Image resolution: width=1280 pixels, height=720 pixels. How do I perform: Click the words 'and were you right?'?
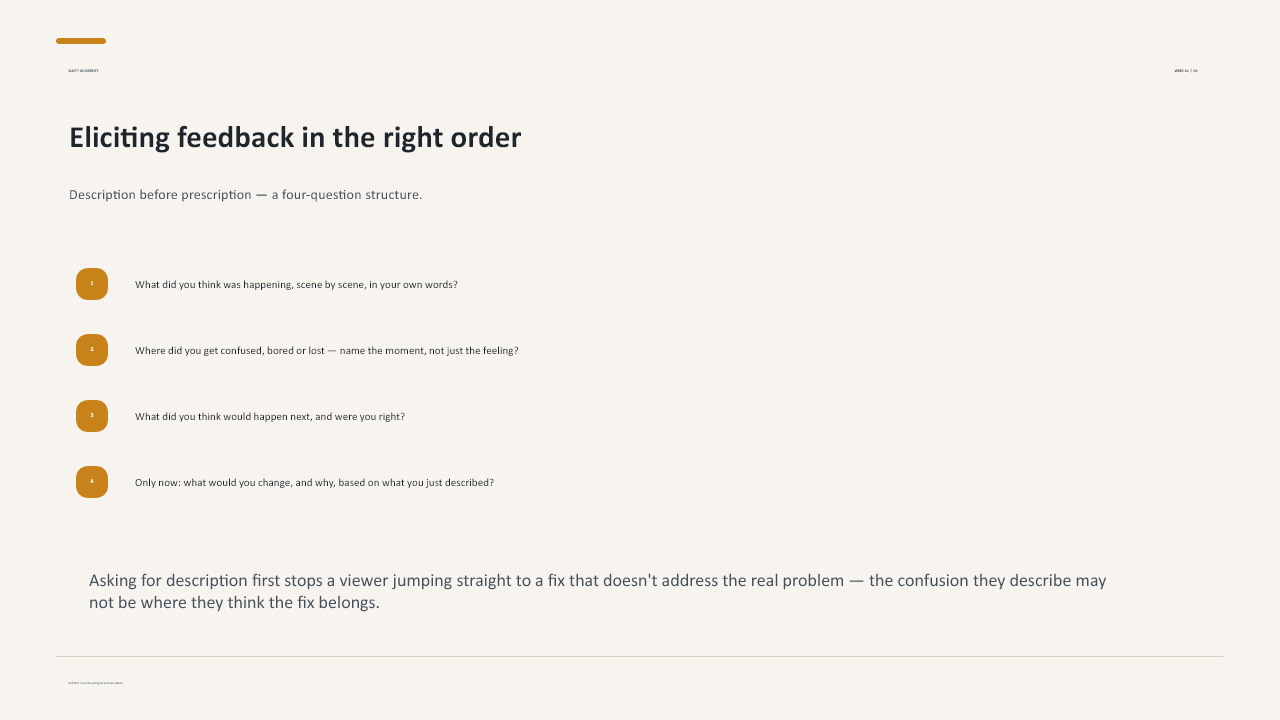(360, 416)
